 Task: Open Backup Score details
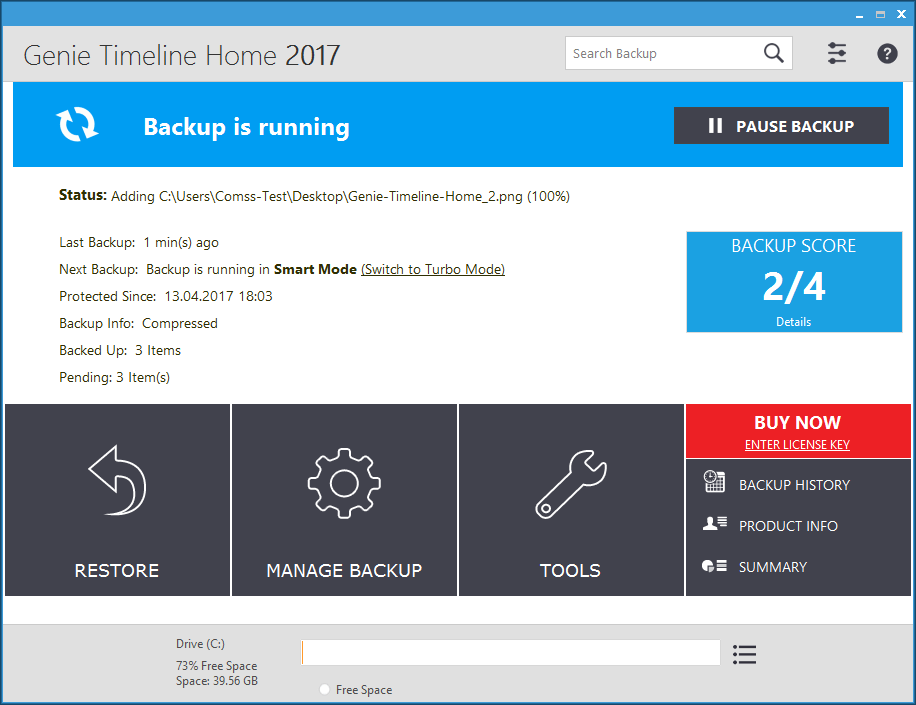[793, 322]
